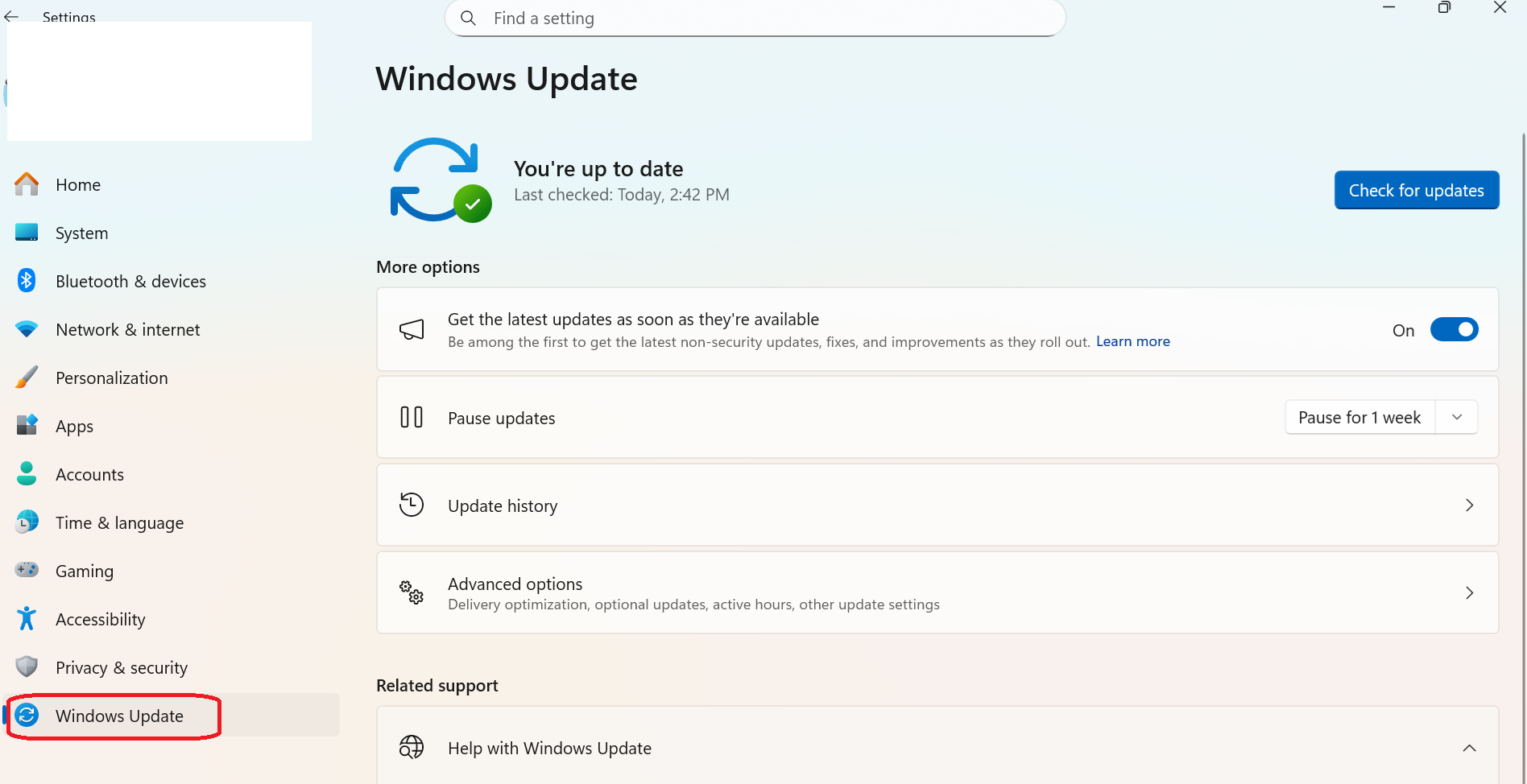Open Accessibility settings
This screenshot has width=1527, height=784.
pyautogui.click(x=172, y=619)
